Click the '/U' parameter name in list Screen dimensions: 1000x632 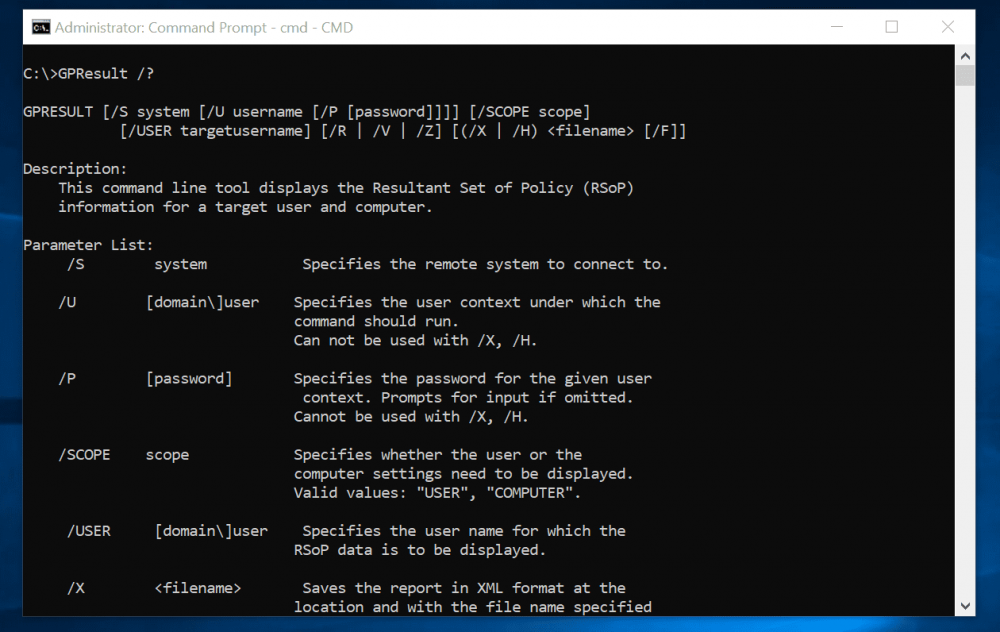[67, 302]
